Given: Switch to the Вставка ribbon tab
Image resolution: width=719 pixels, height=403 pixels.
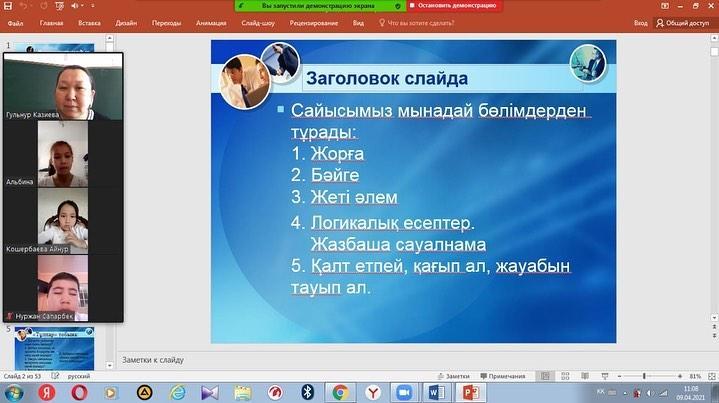Looking at the screenshot, I should (88, 21).
